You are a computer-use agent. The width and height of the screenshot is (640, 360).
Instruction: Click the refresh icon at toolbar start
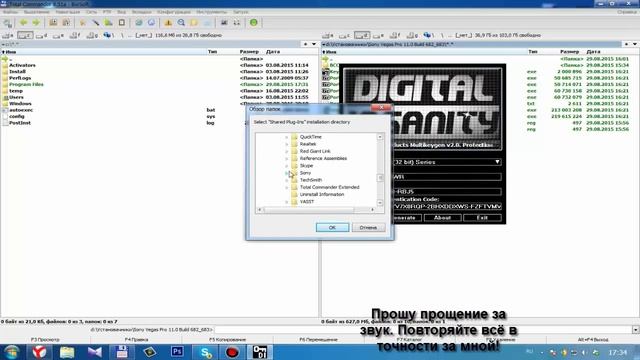coord(8,22)
